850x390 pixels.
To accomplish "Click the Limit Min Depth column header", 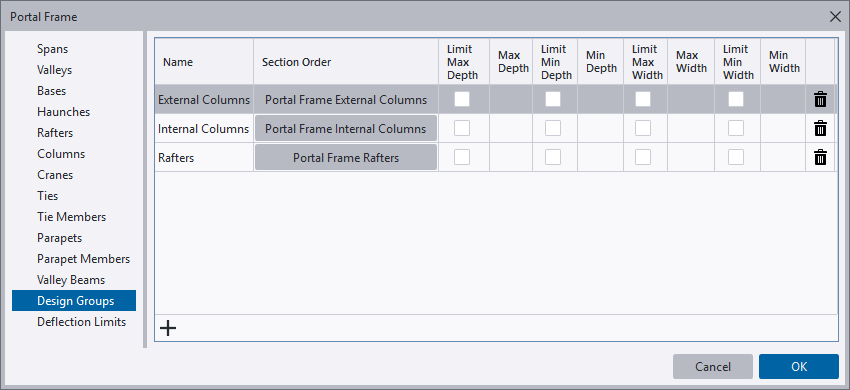I will (x=555, y=62).
